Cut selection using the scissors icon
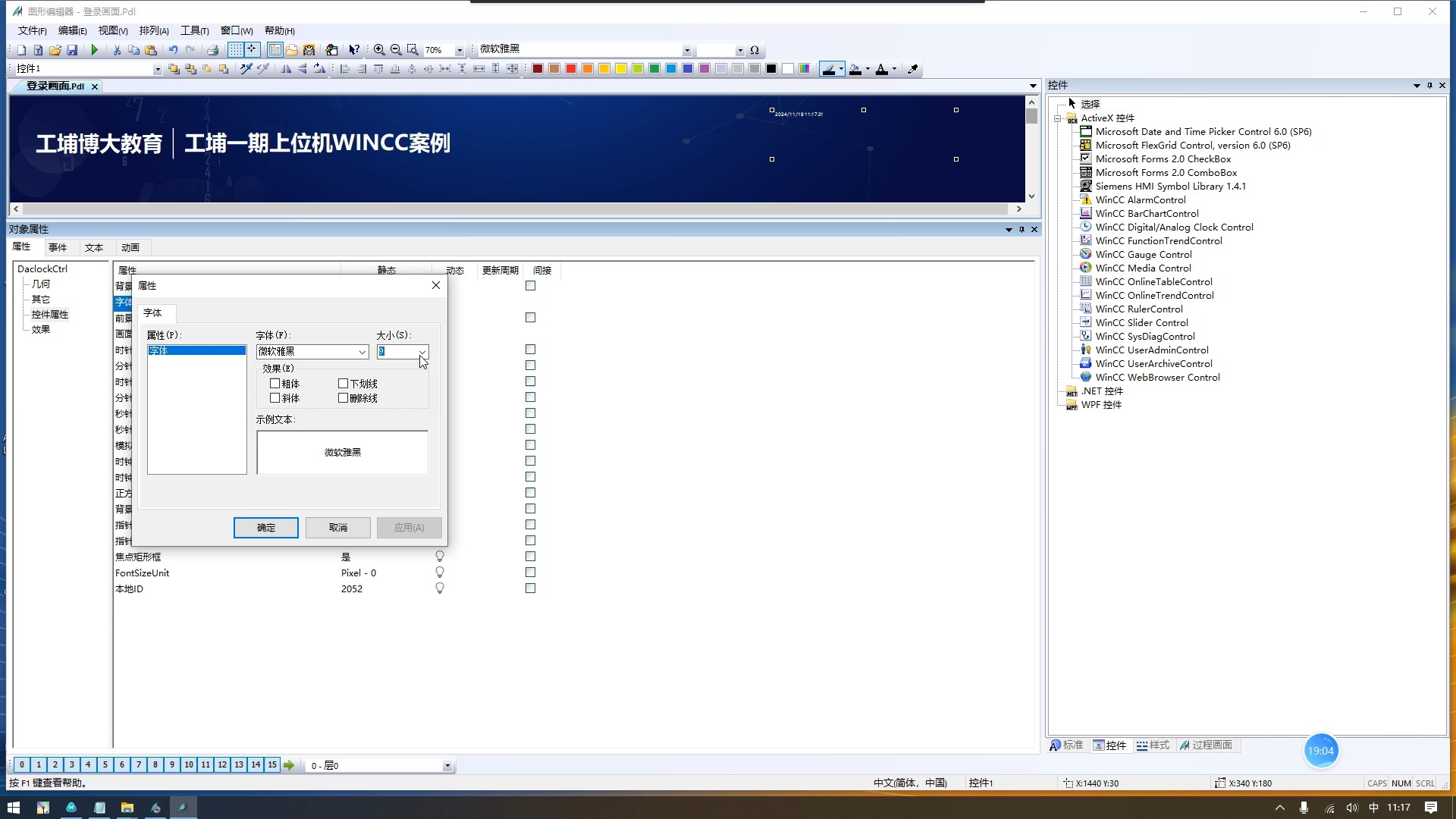The image size is (1456, 819). [117, 50]
